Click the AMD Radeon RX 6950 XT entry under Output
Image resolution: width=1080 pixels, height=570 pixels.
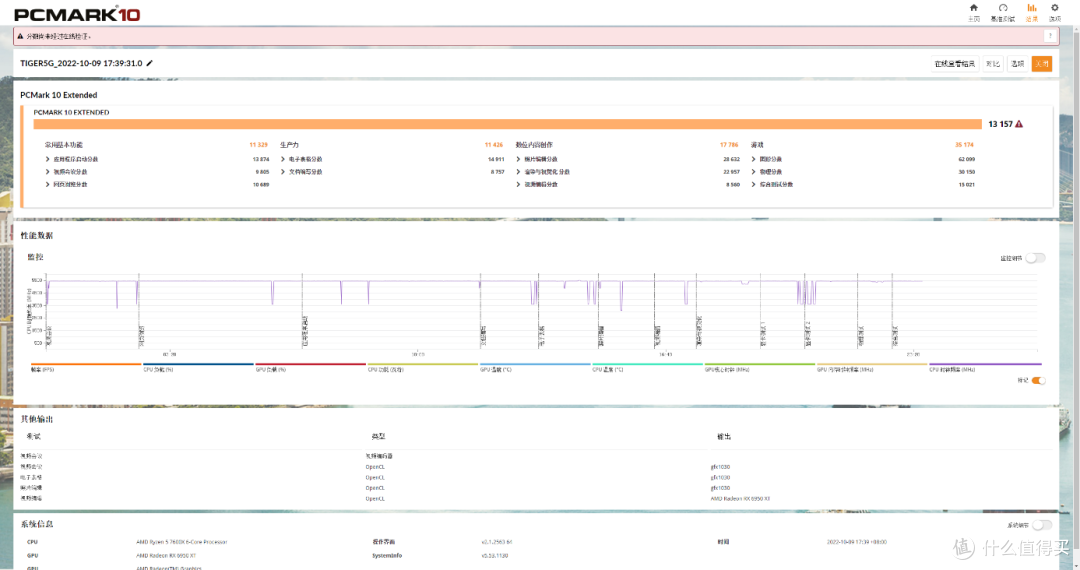(x=740, y=498)
